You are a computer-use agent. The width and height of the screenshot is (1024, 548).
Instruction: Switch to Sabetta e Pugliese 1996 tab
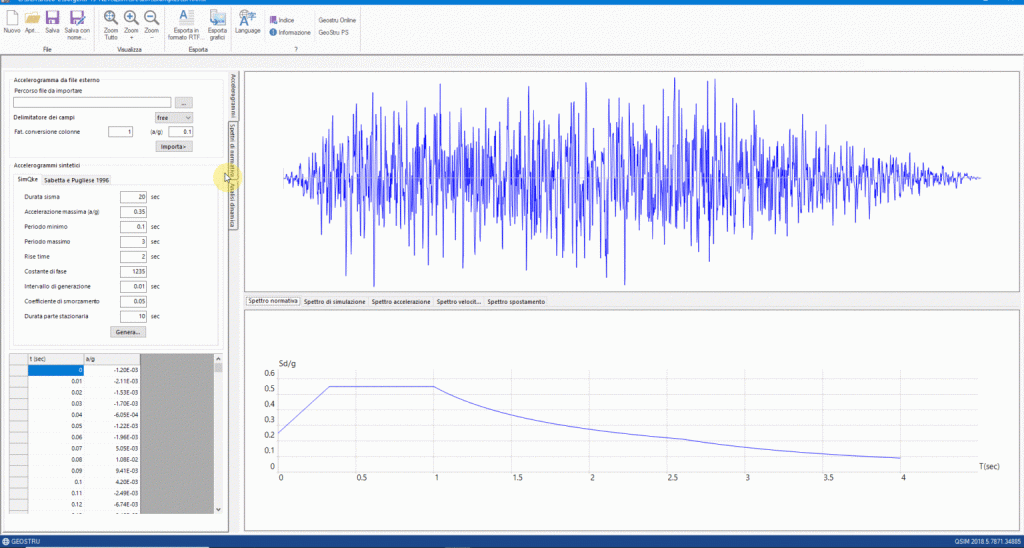pyautogui.click(x=77, y=178)
